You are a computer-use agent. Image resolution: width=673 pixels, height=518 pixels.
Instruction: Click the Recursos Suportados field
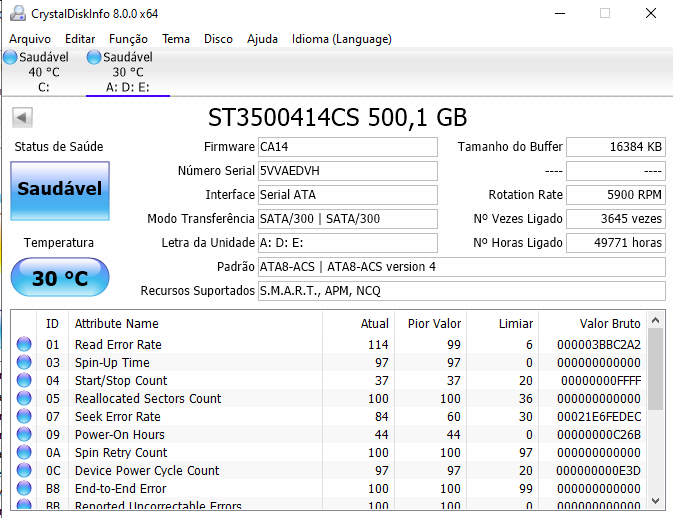pos(462,291)
